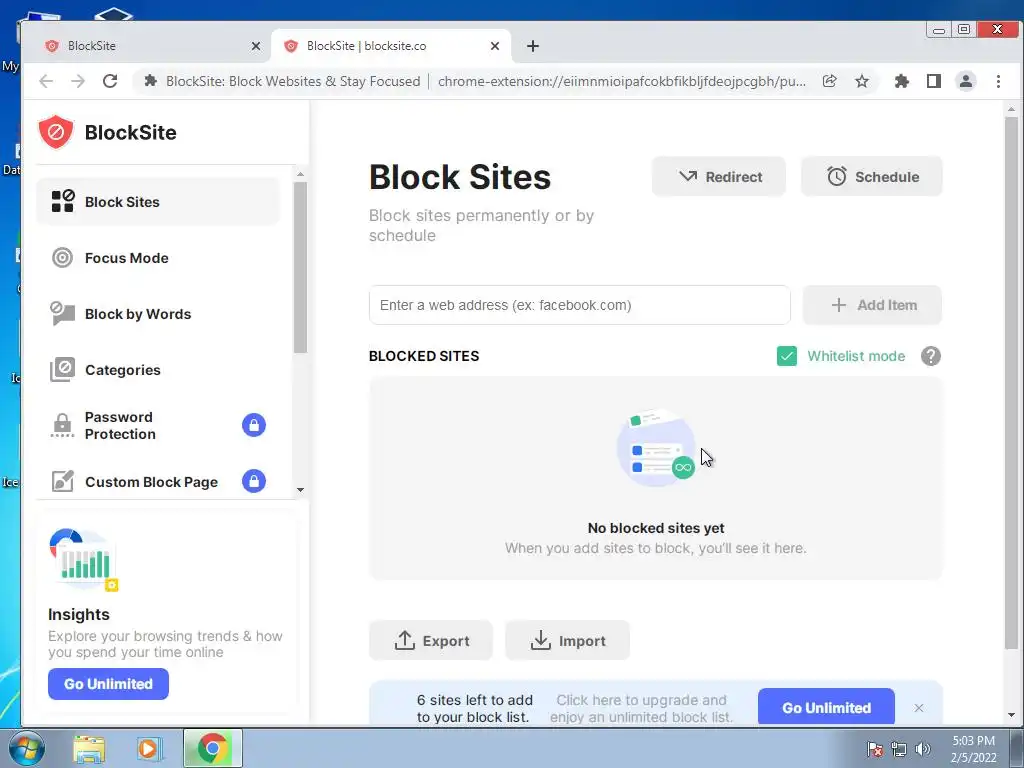Toggle the Whitelist mode checkbox
The image size is (1024, 768).
click(x=787, y=356)
